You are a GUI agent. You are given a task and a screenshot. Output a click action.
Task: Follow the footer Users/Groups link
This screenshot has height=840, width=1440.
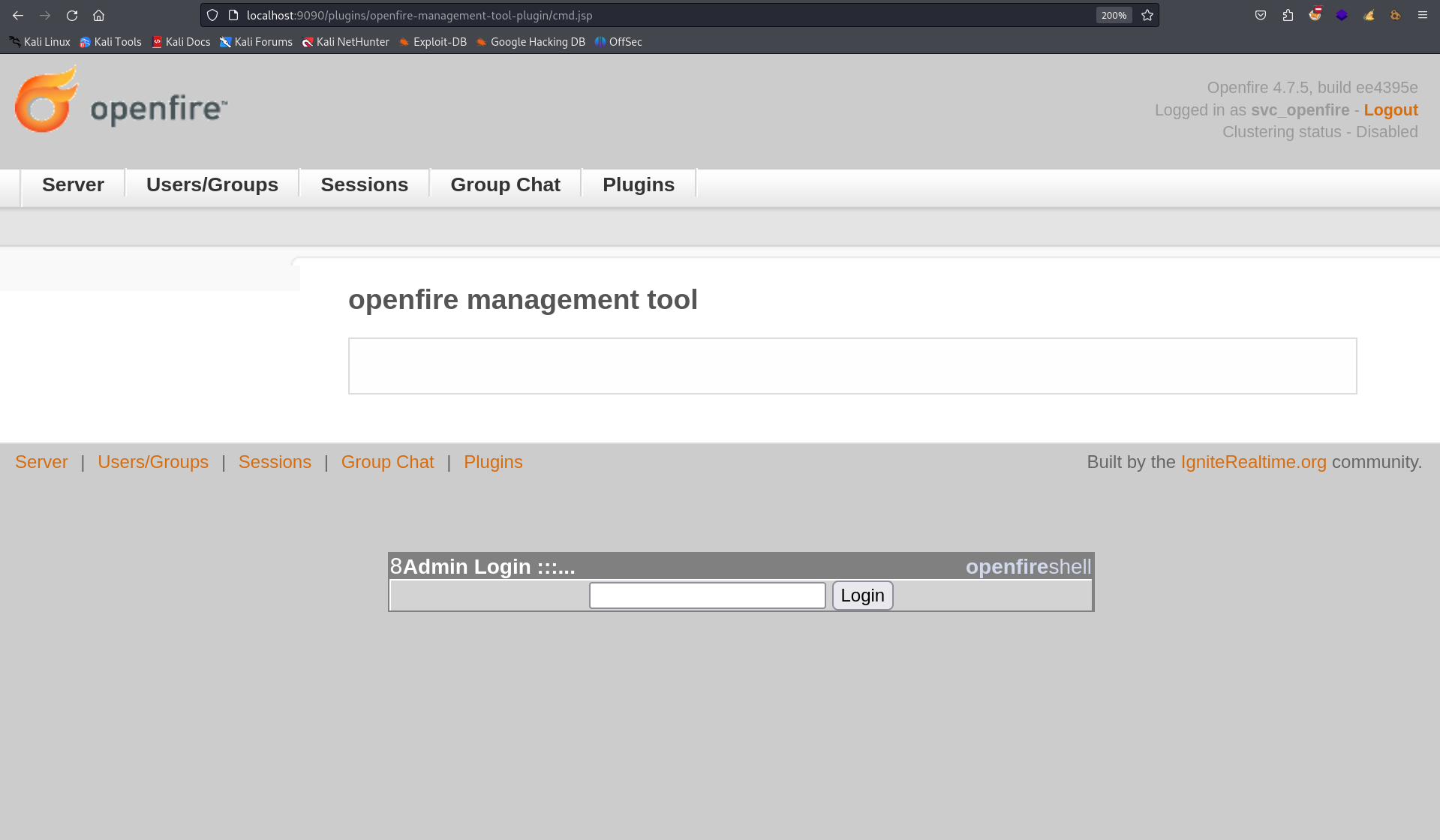click(x=153, y=462)
